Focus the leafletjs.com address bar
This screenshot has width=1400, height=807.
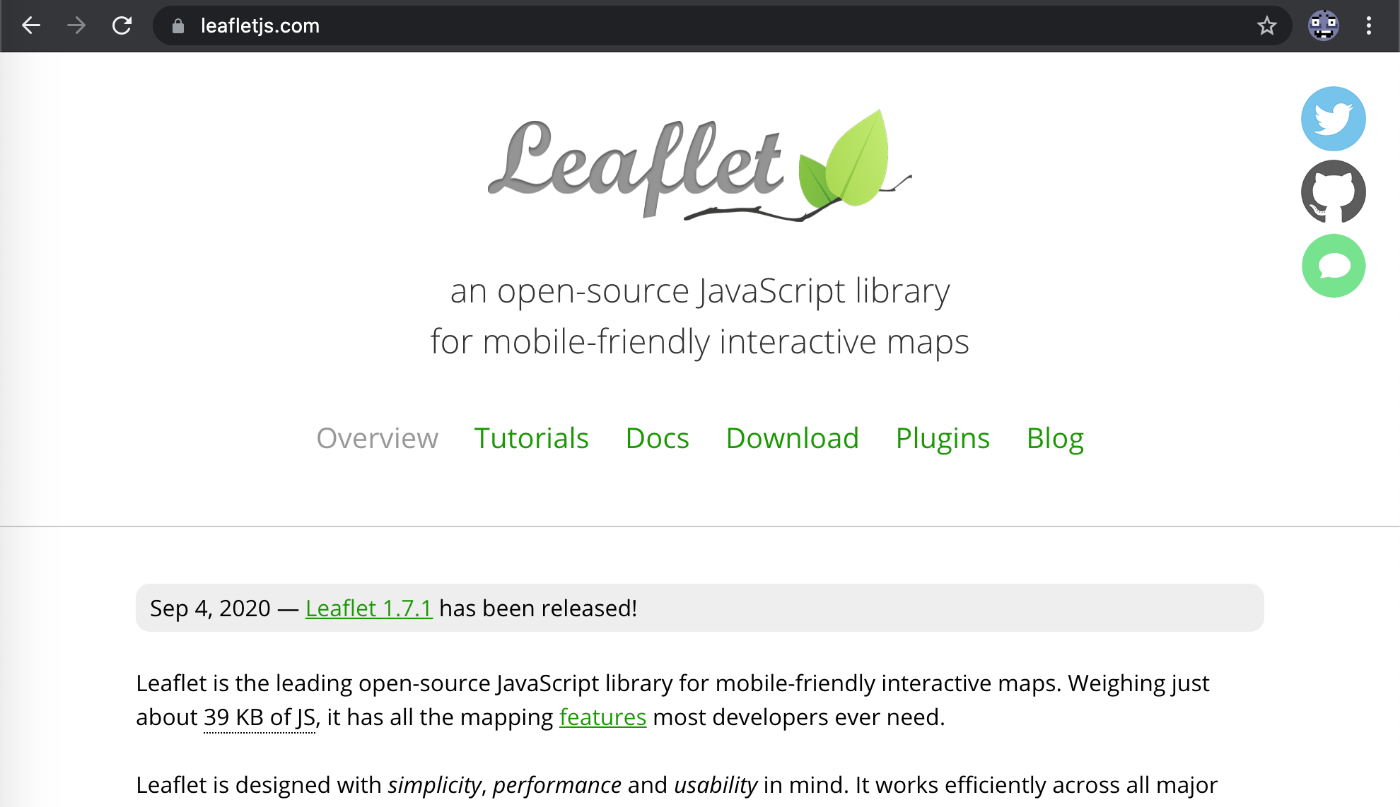720,26
